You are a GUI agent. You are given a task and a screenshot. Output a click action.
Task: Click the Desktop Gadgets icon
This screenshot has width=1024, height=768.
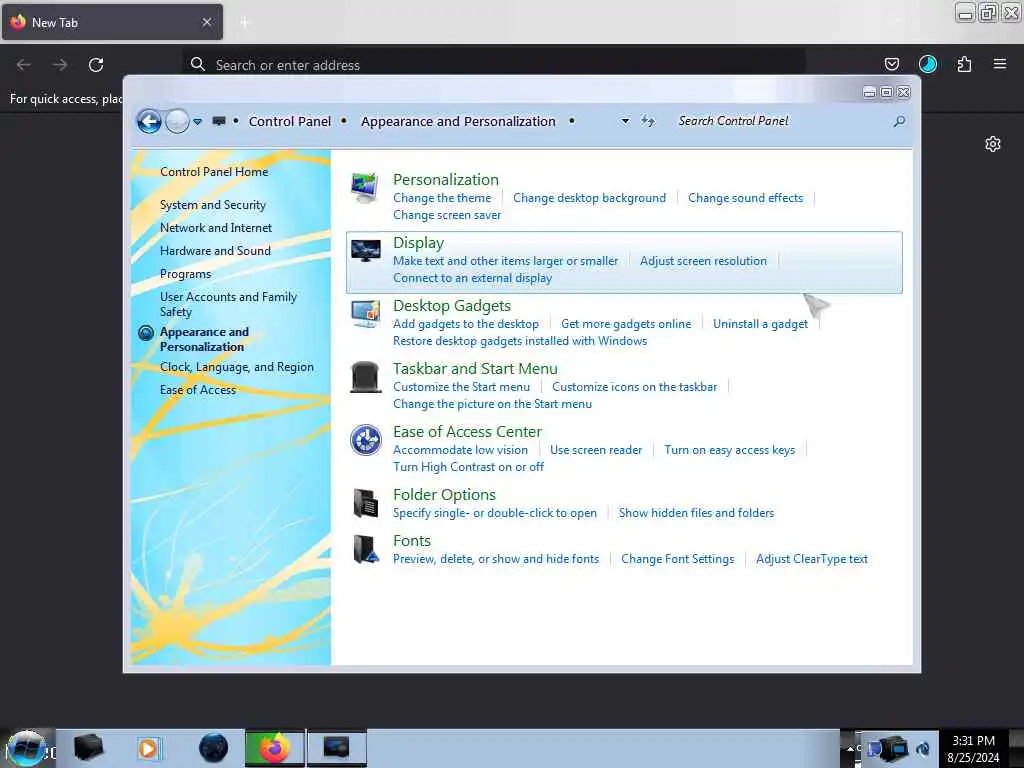[x=365, y=314]
